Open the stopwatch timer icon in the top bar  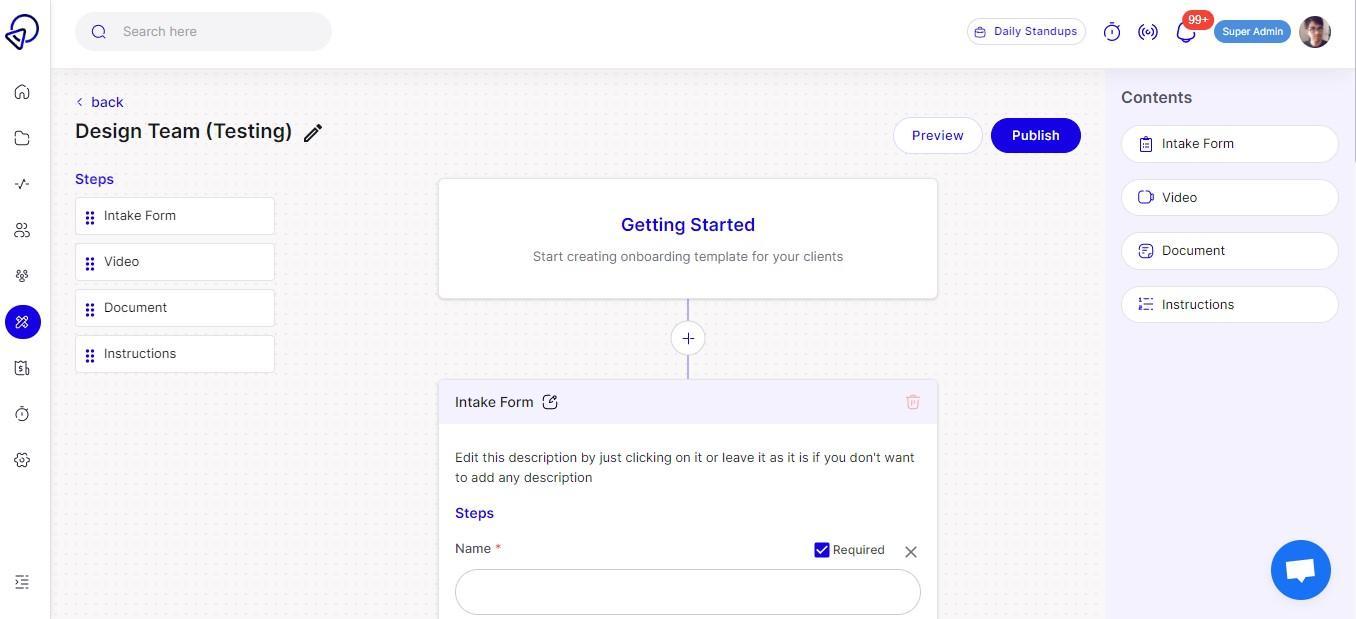1111,31
